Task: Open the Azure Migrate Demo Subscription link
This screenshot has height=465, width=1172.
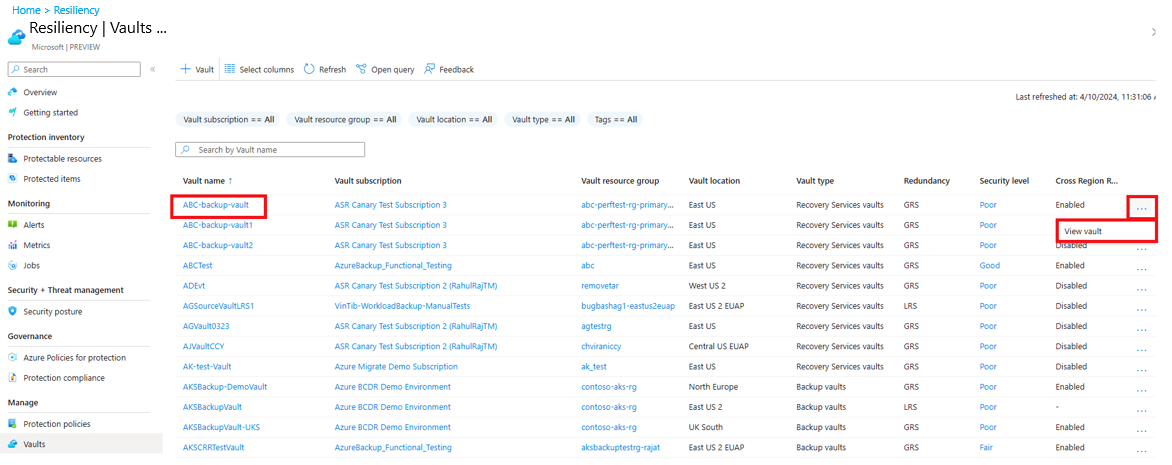Action: pyautogui.click(x=396, y=366)
